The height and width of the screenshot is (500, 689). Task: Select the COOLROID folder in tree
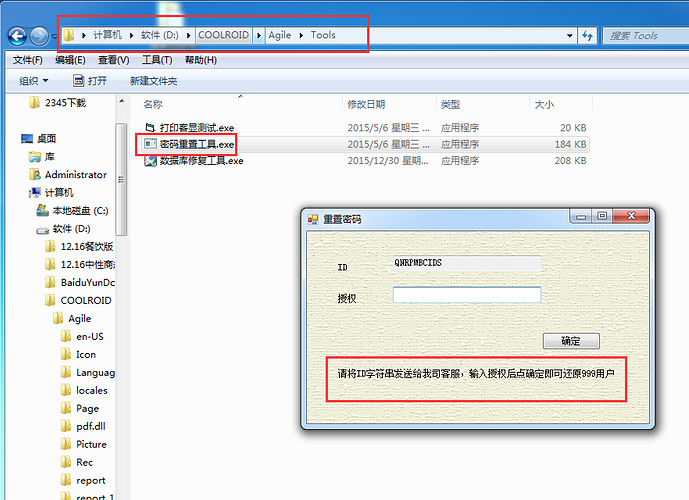78,301
